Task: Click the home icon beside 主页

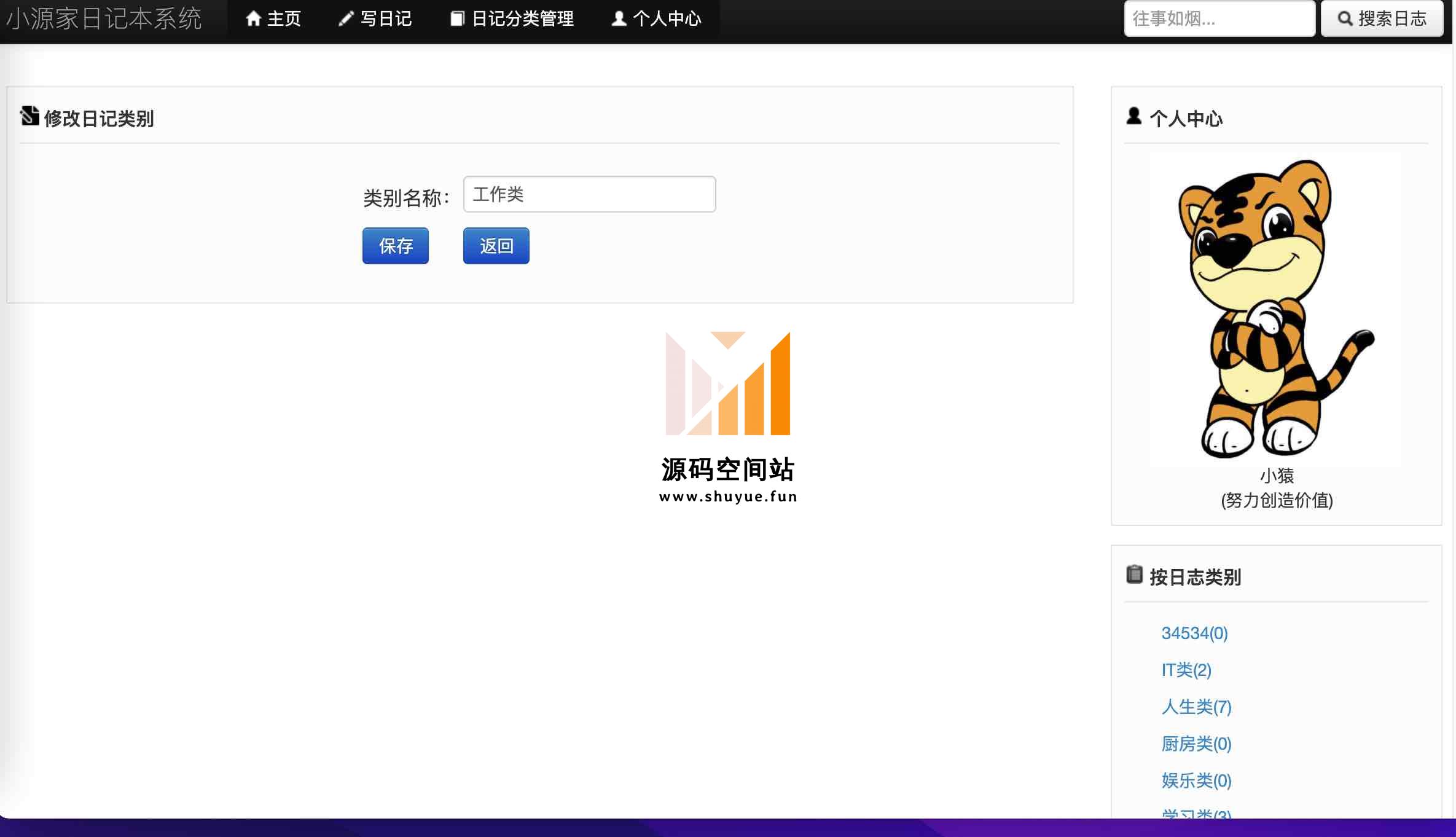Action: click(253, 18)
